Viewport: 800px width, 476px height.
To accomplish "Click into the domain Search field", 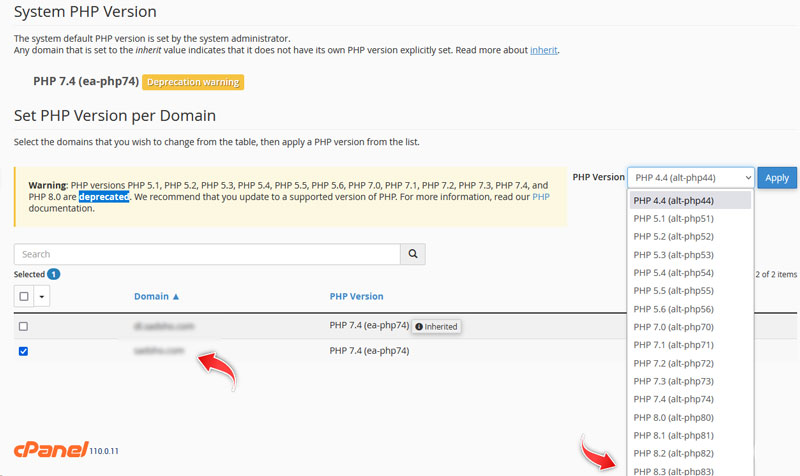I will [207, 254].
